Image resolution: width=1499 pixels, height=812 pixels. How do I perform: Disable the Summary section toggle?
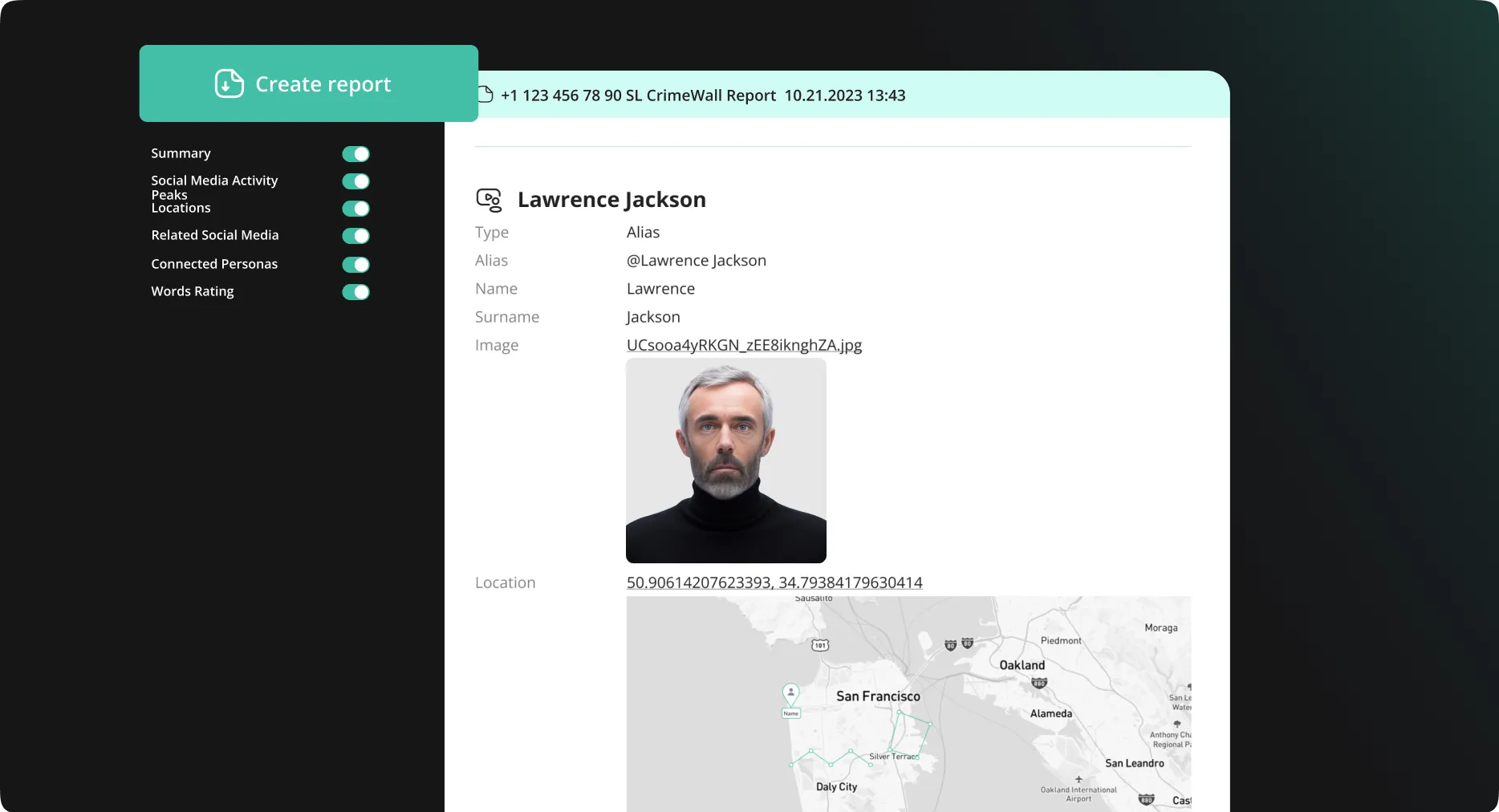click(355, 153)
